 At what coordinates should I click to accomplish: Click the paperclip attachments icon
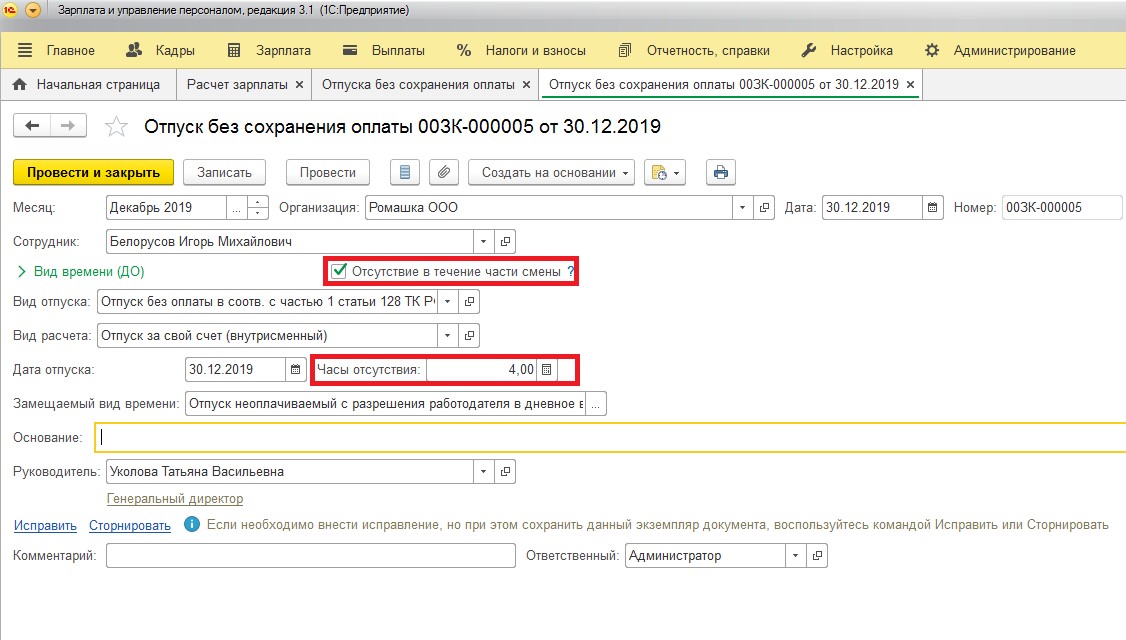point(444,172)
